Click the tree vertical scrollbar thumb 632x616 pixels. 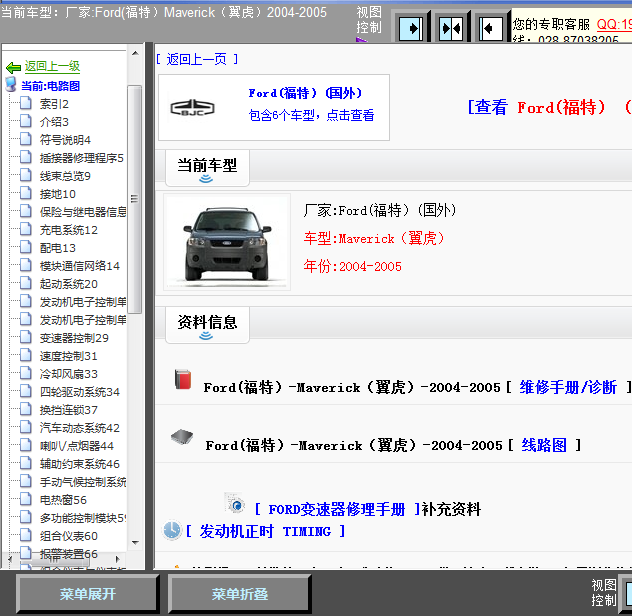(135, 199)
